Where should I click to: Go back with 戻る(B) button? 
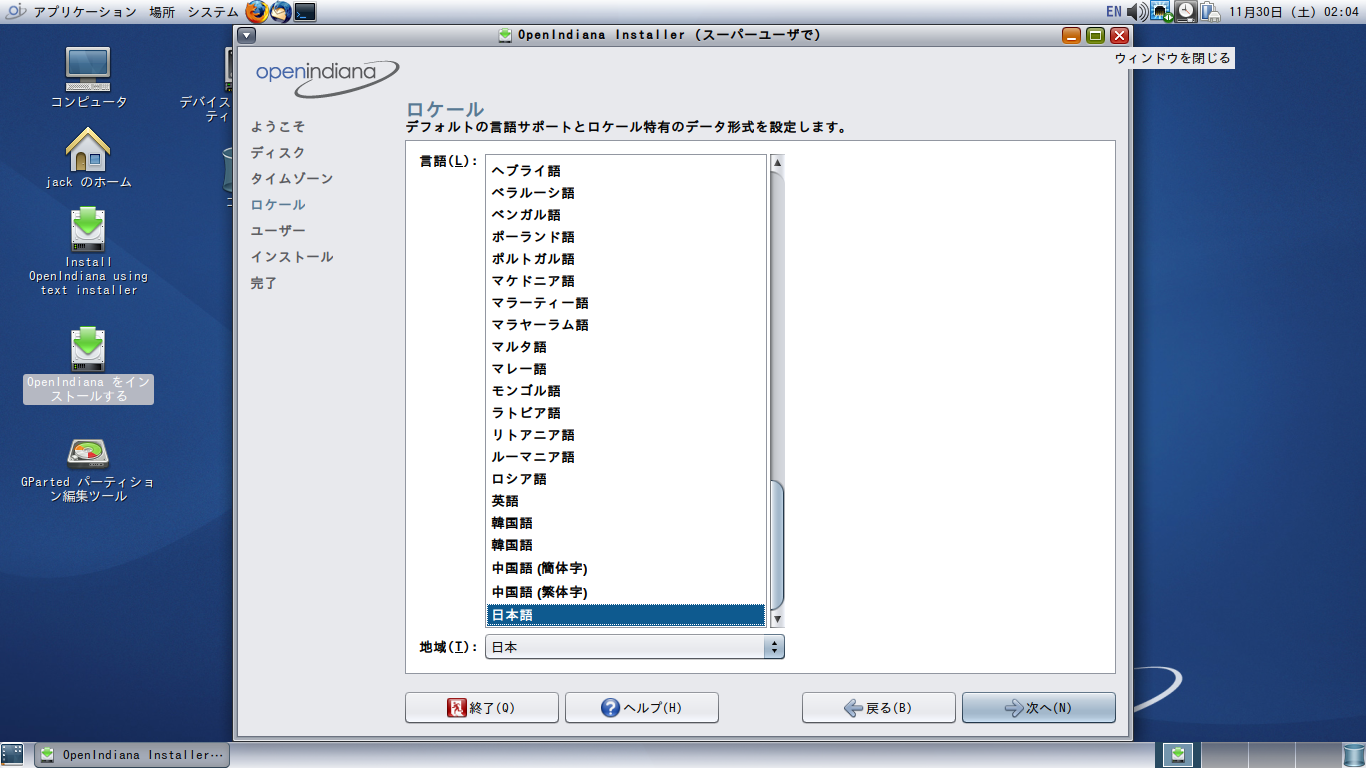coord(879,708)
